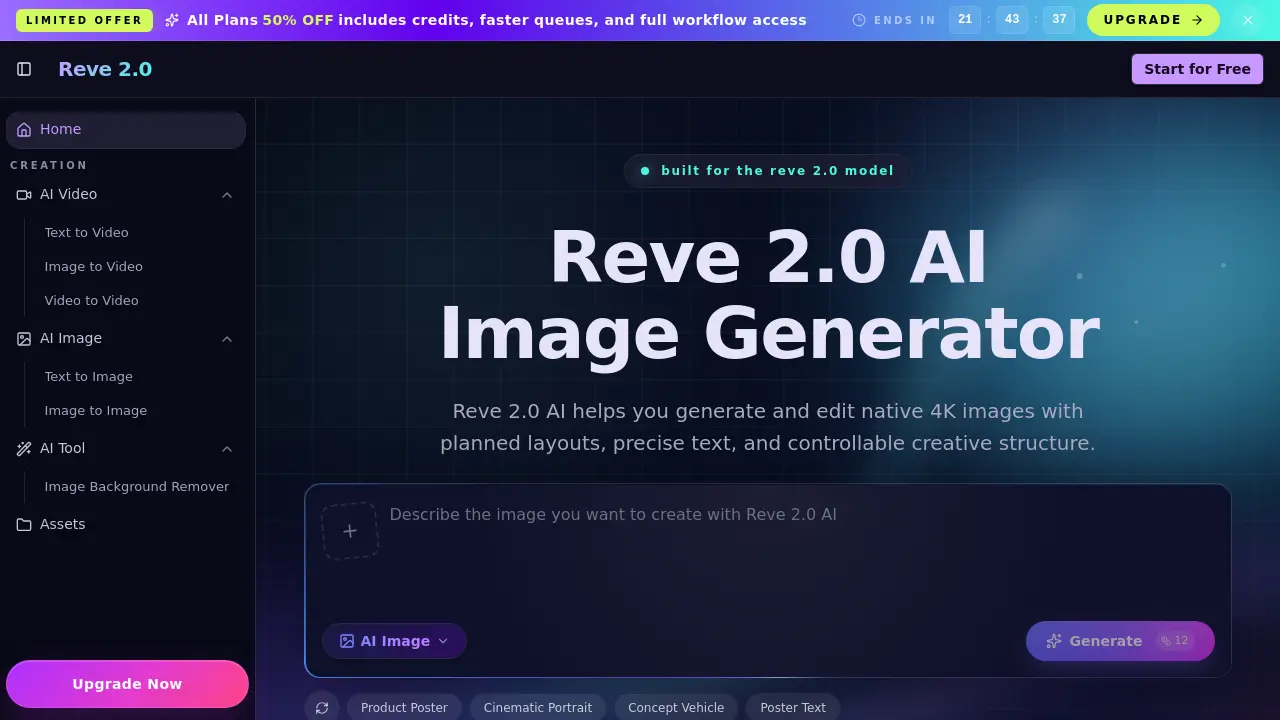The width and height of the screenshot is (1280, 720).
Task: Click Start for Free button
Action: click(1197, 69)
